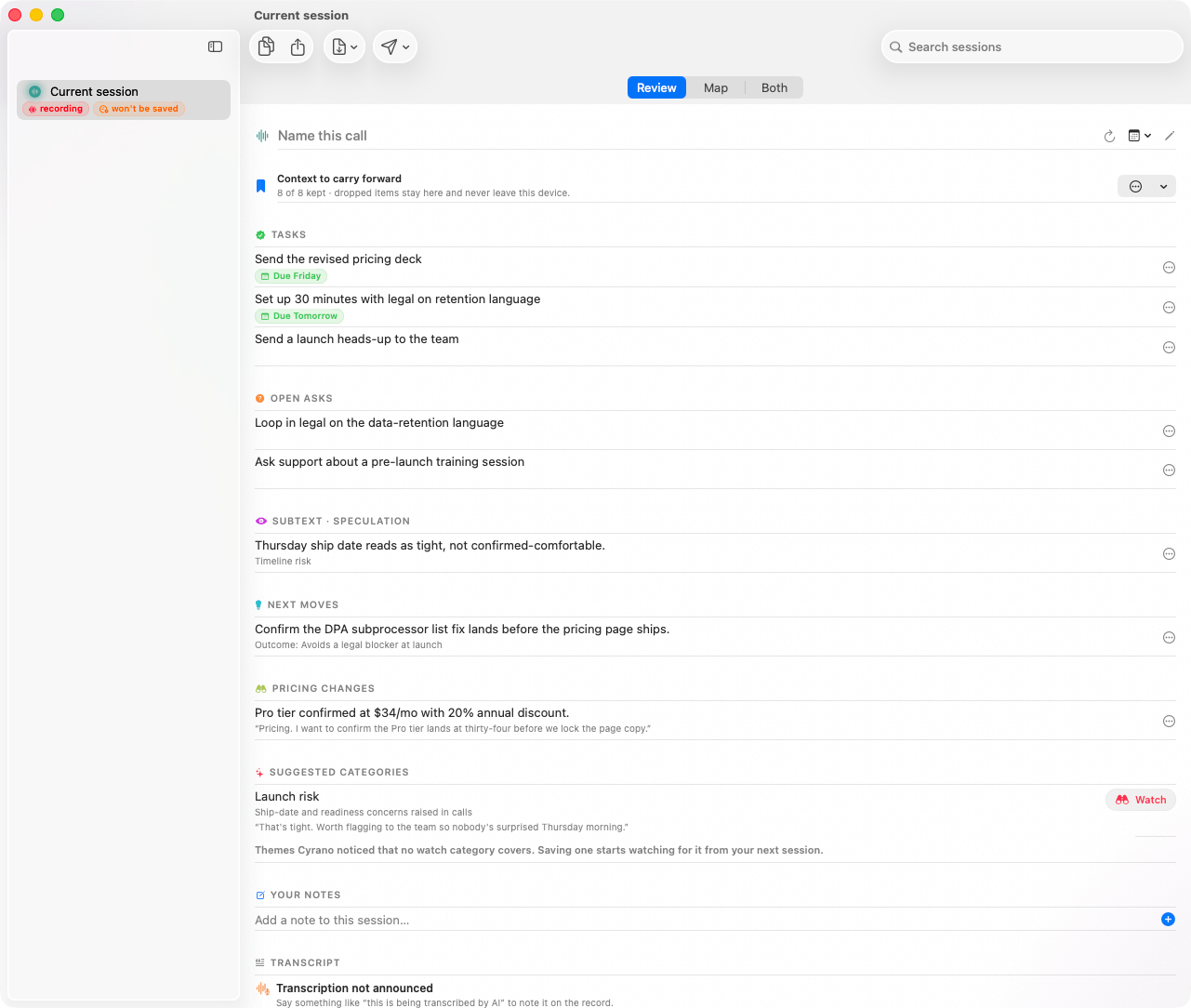This screenshot has width=1191, height=1008.
Task: Copy the session with the documents icon
Action: coord(266,46)
